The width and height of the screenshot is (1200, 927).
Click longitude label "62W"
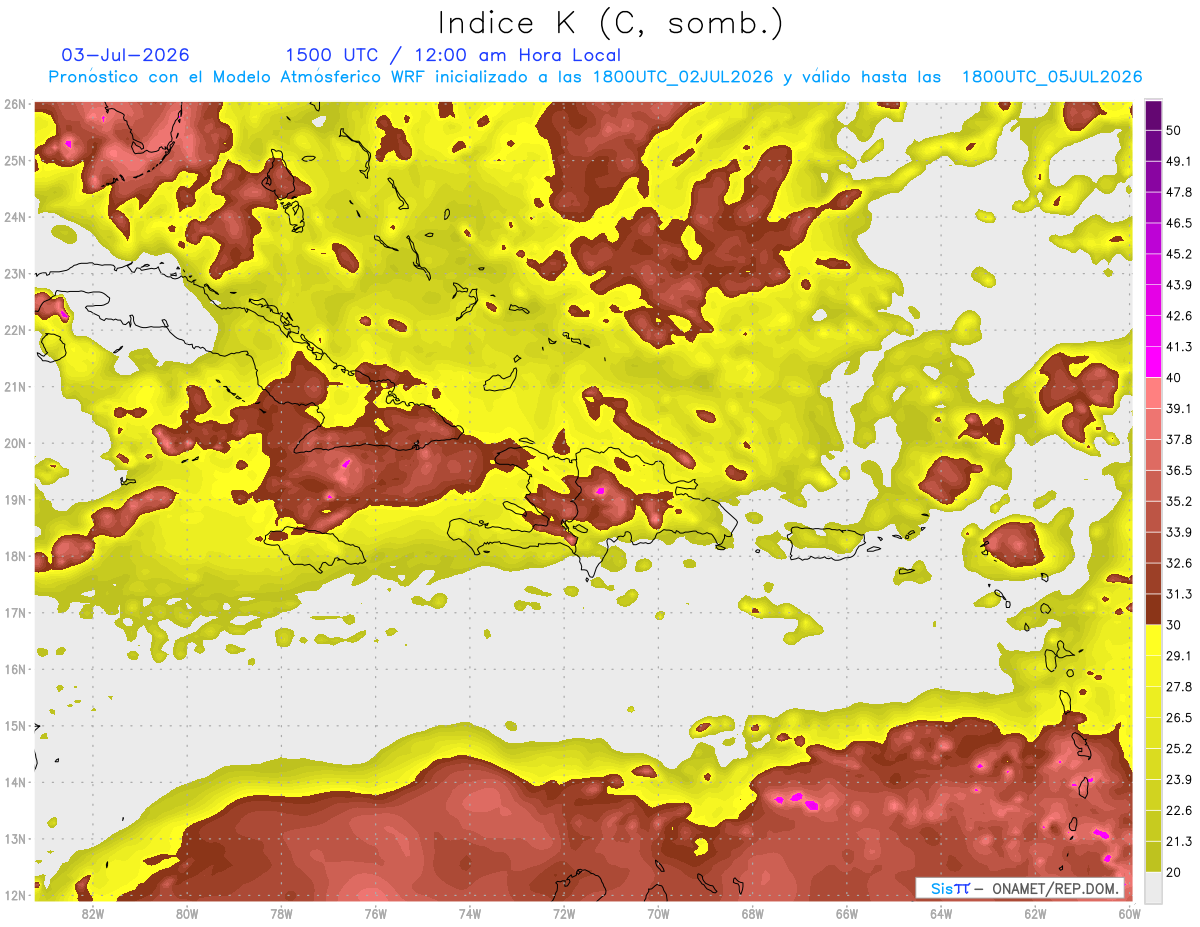[1035, 913]
